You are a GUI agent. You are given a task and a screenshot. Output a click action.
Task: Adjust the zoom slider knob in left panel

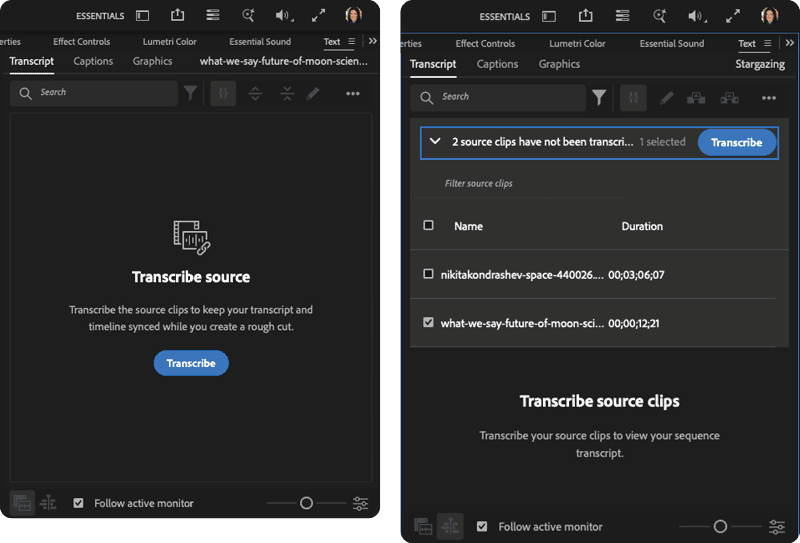306,503
